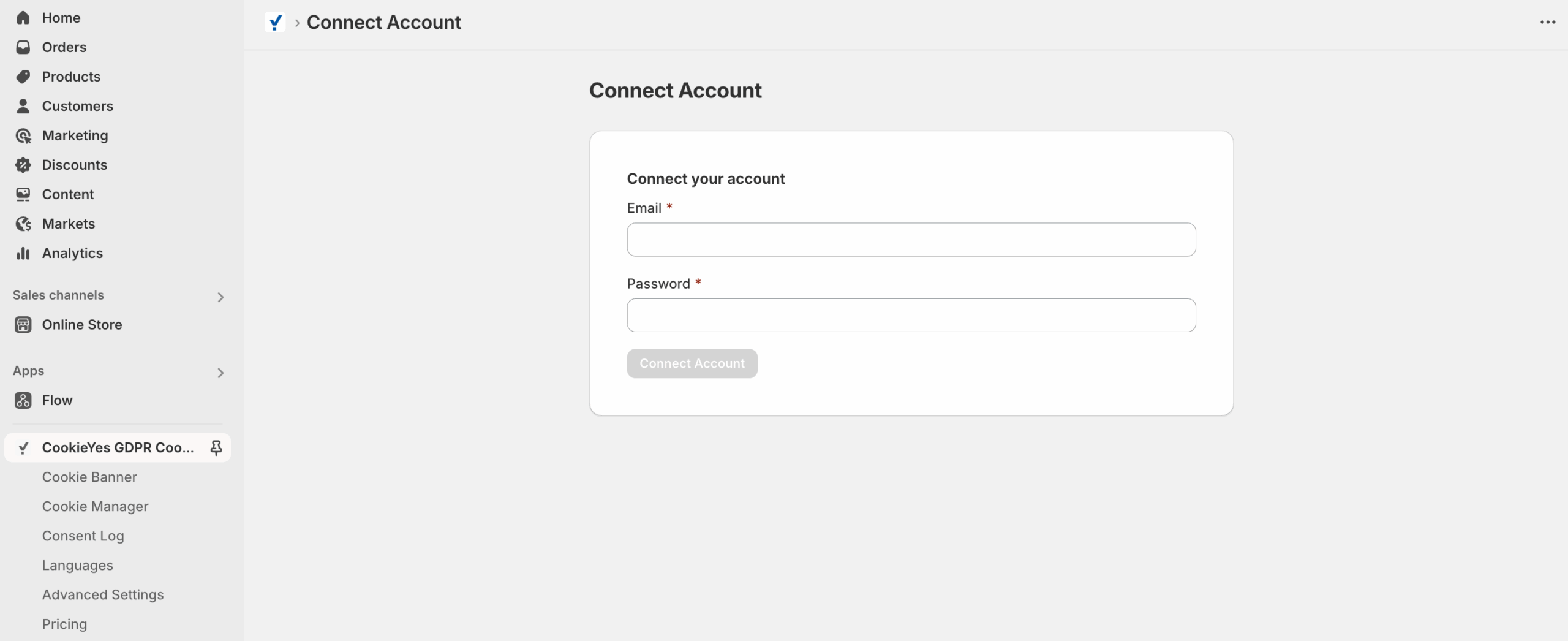Screen dimensions: 1568x641
Task: Open the Cookie Banner page
Action: (89, 477)
